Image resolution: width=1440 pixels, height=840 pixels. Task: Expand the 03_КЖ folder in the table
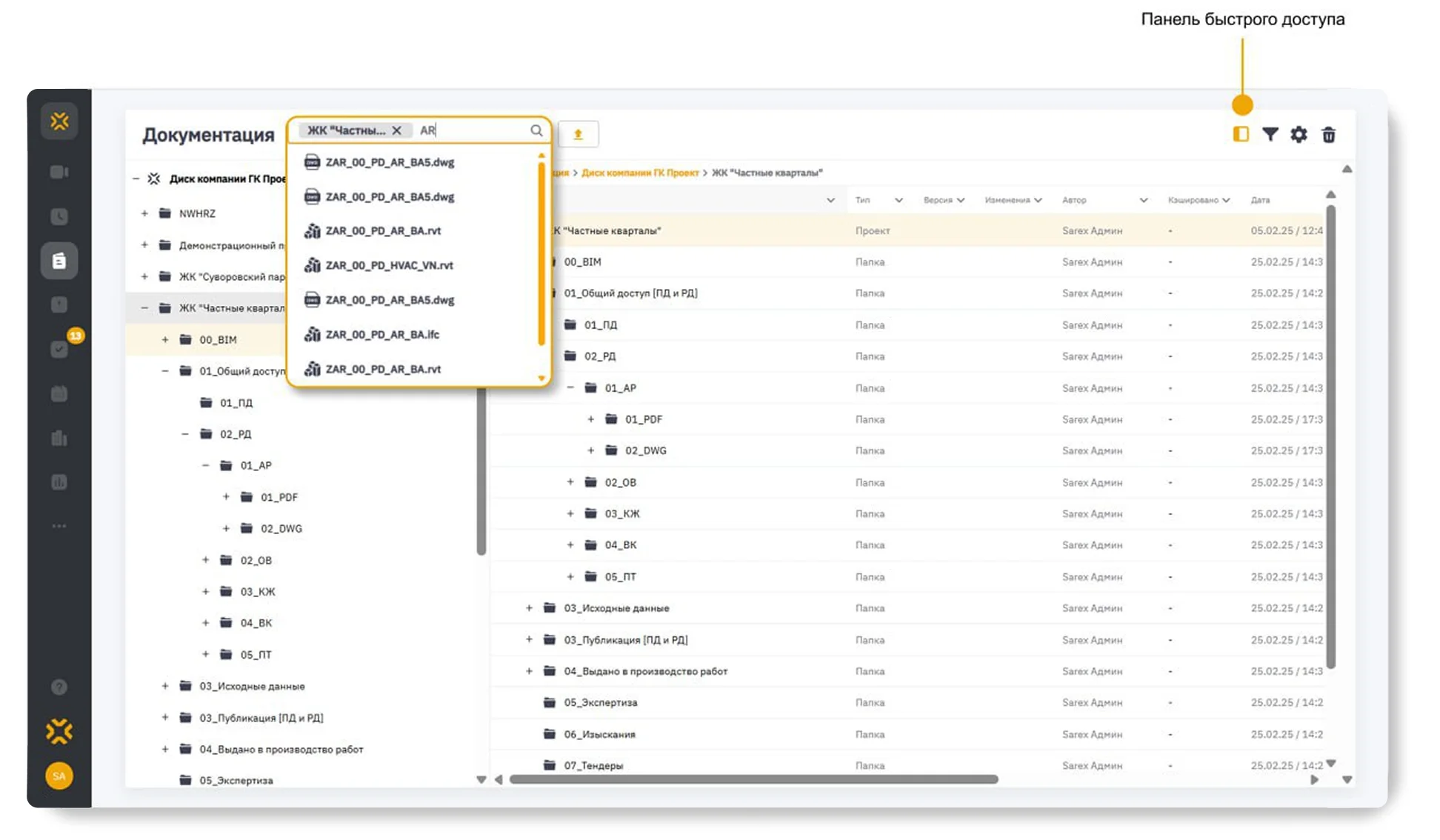click(x=570, y=513)
